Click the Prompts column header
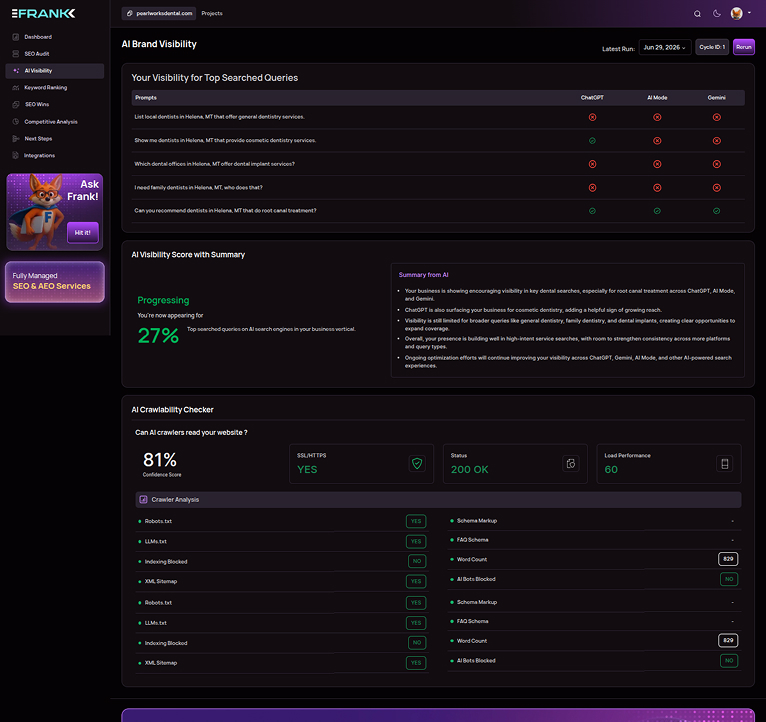Image resolution: width=766 pixels, height=722 pixels. (146, 98)
